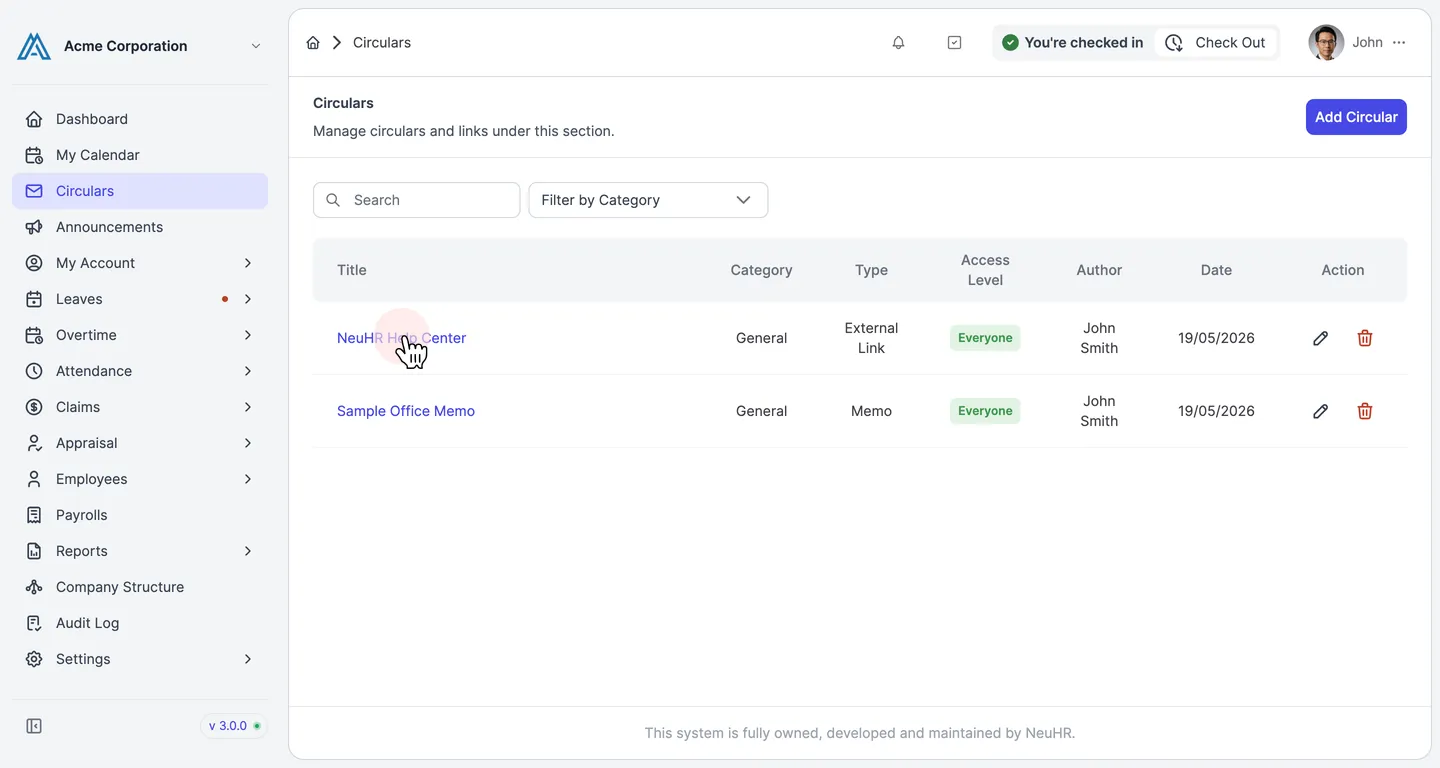Click the version v 3.0.0 badge
The width and height of the screenshot is (1440, 768).
tap(234, 726)
